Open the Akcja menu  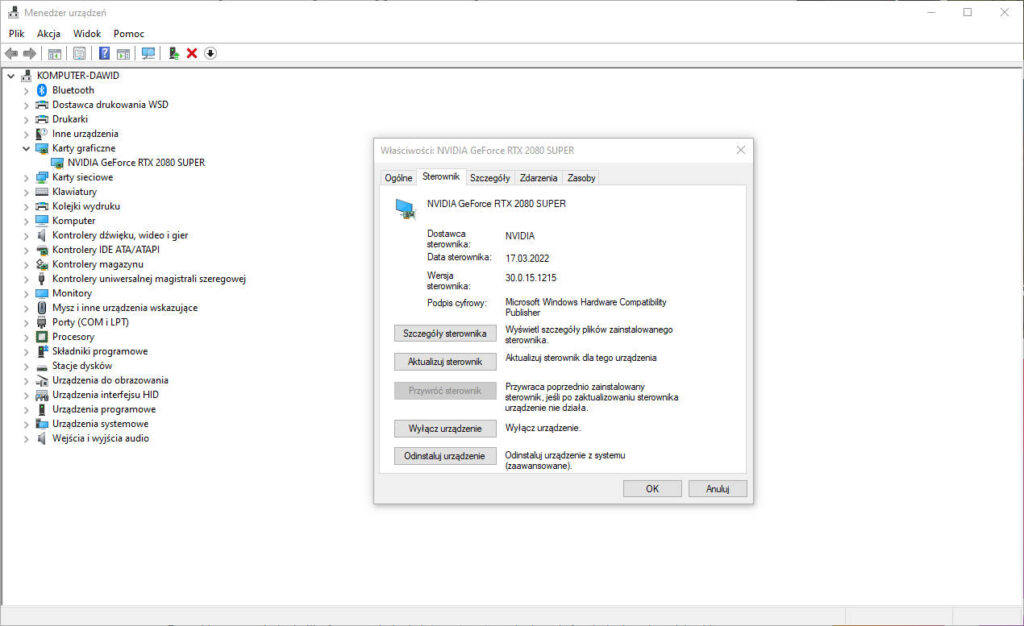click(x=48, y=33)
